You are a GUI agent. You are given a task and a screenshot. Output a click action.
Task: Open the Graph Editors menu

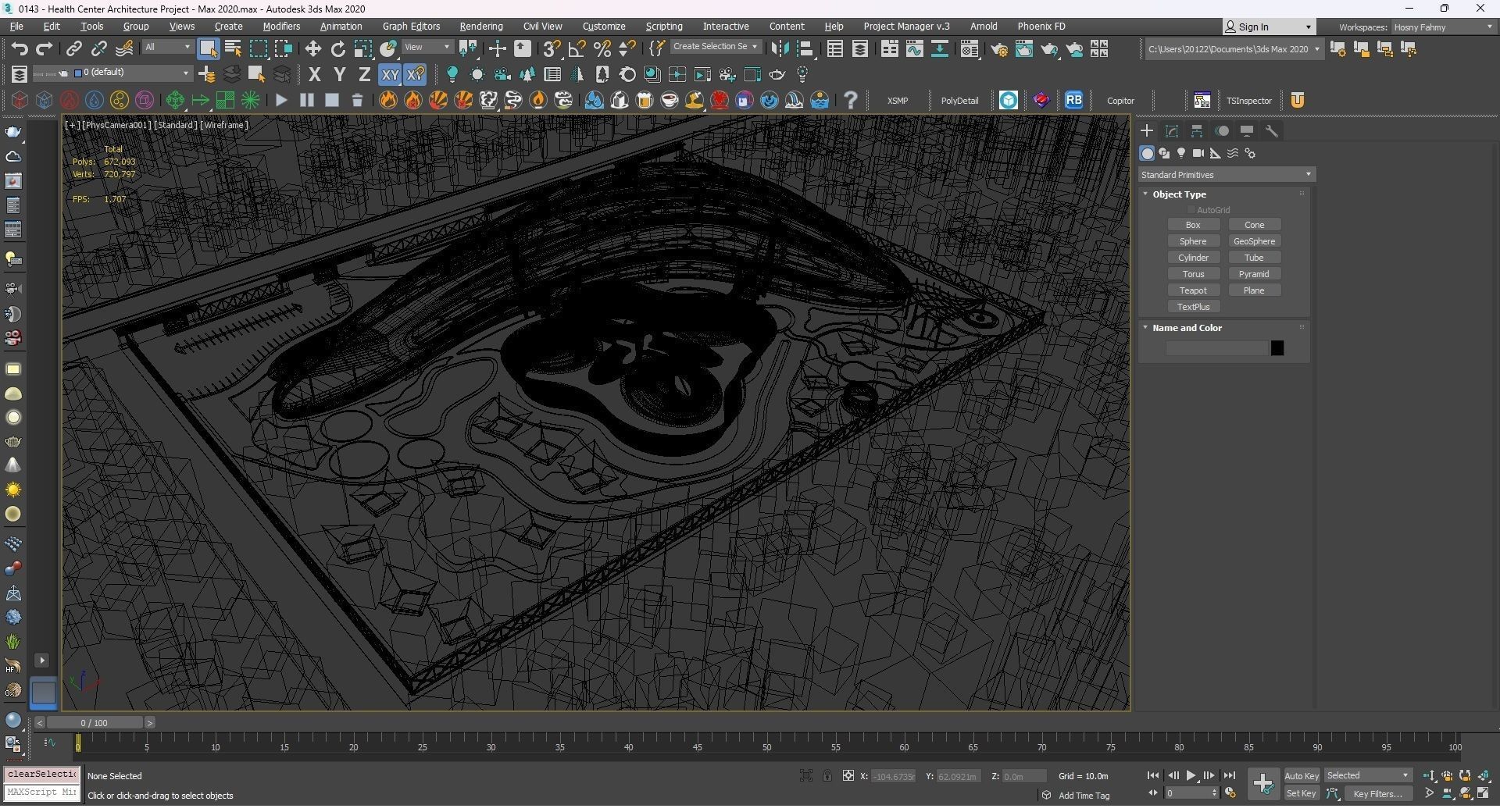pyautogui.click(x=411, y=27)
